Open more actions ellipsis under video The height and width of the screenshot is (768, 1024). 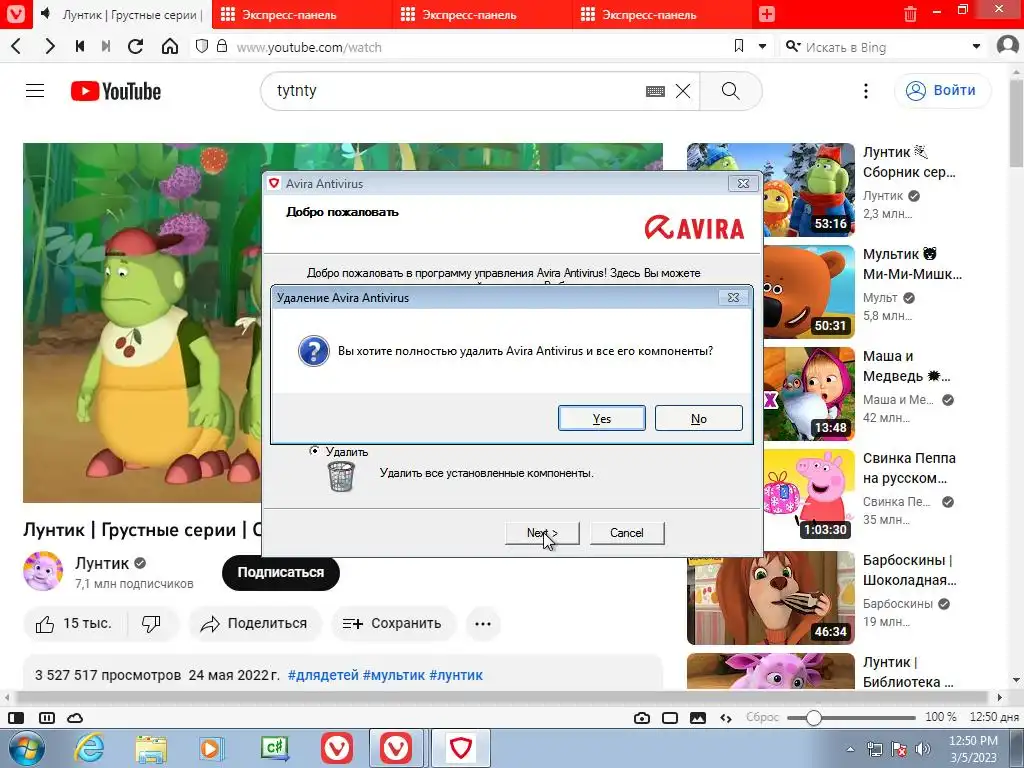coord(483,624)
